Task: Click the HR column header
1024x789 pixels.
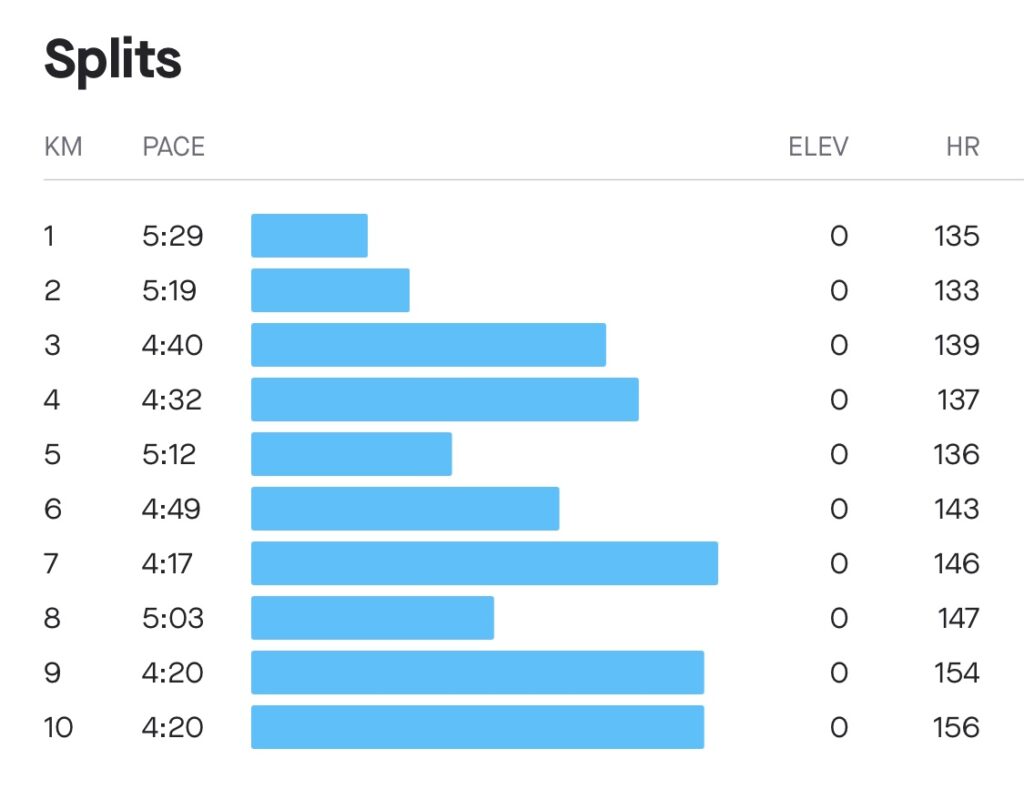Action: [x=962, y=147]
